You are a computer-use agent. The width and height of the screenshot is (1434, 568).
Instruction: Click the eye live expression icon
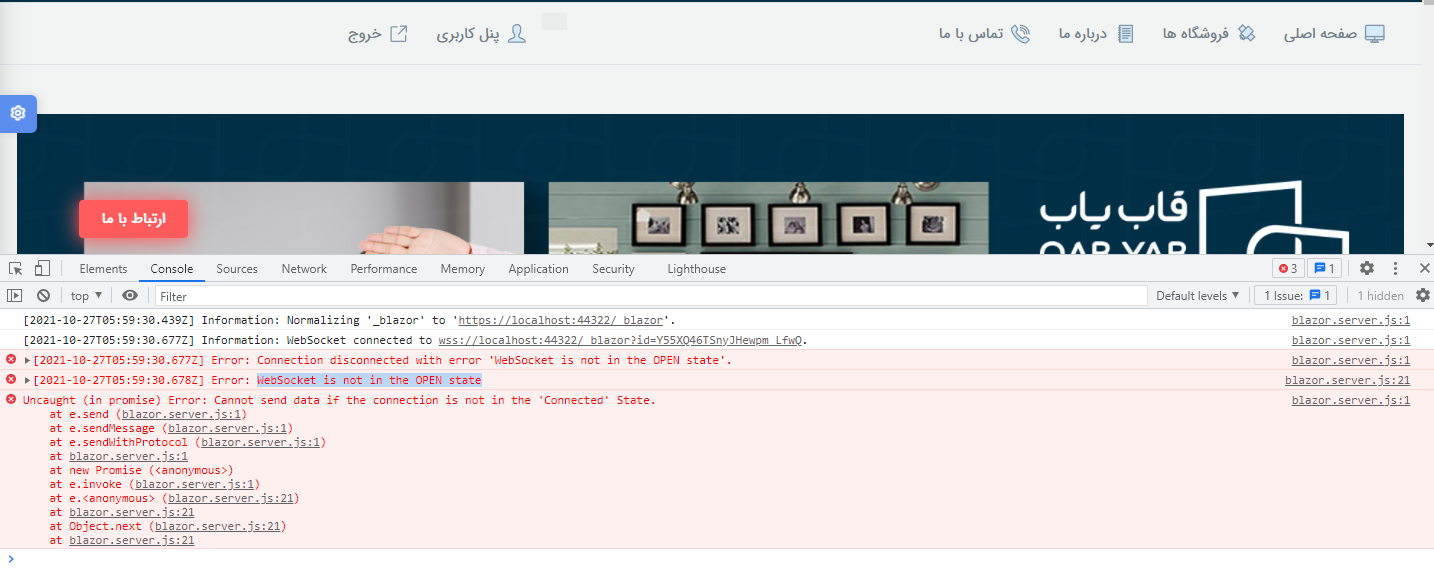130,296
